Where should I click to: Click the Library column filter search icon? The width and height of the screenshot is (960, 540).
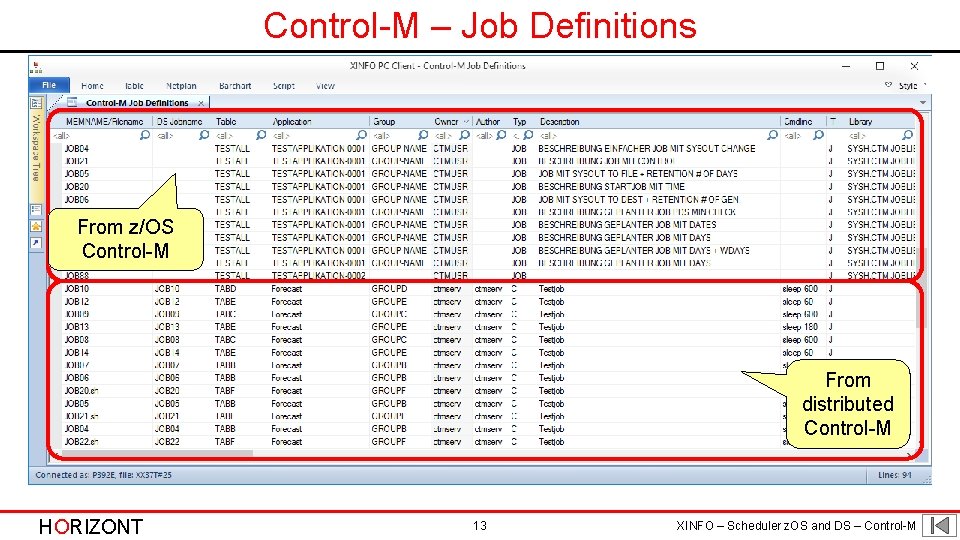click(x=907, y=135)
